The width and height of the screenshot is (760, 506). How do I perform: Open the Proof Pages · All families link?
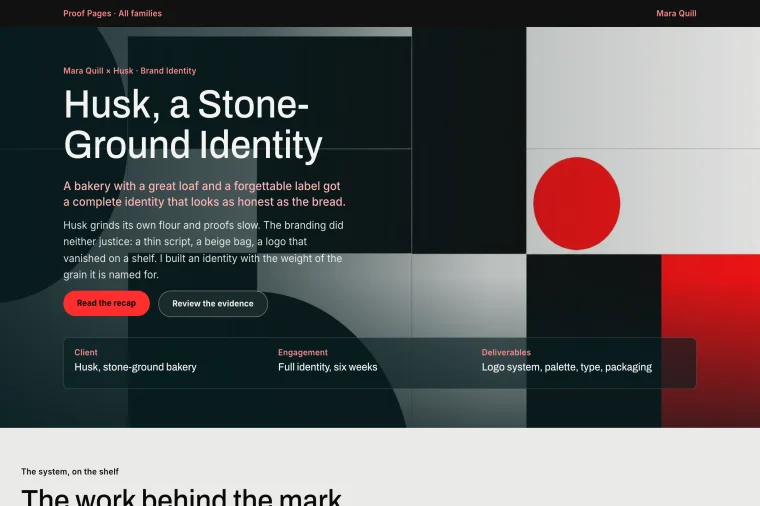[112, 14]
